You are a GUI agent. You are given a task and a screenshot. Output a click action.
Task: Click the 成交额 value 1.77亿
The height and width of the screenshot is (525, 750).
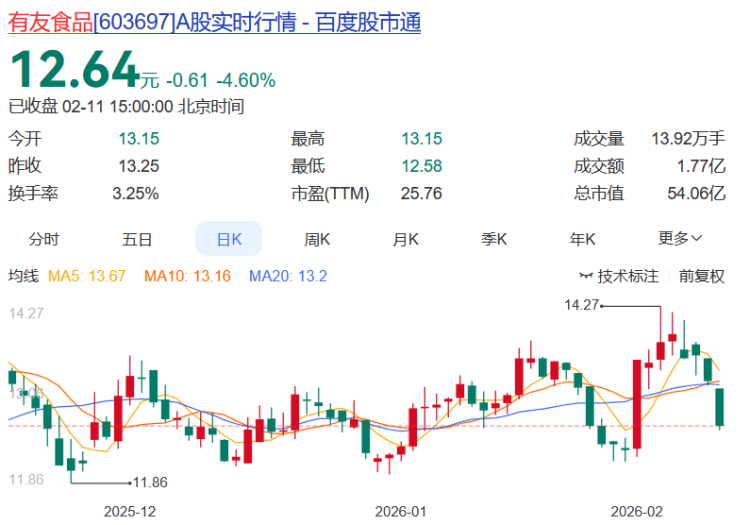pos(701,166)
